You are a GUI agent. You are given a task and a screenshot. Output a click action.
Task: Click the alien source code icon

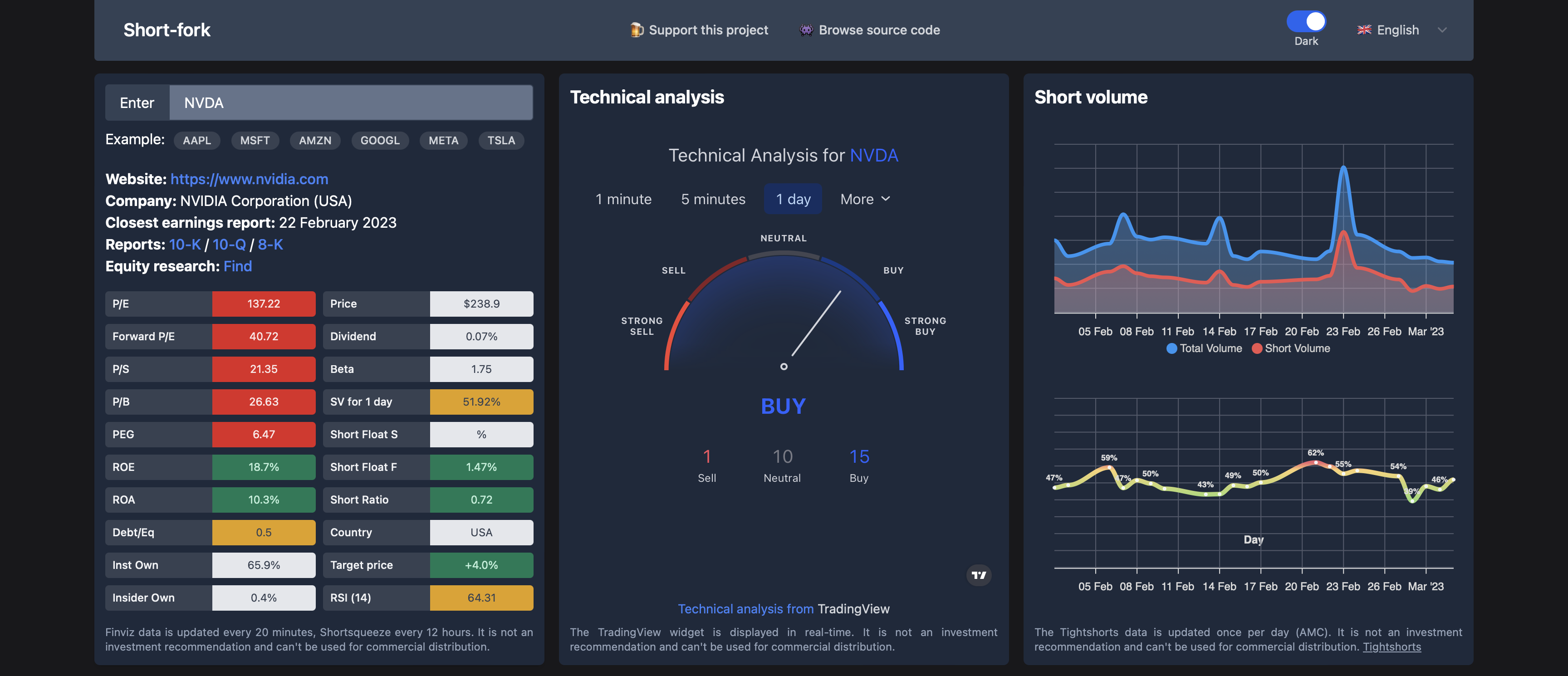click(806, 30)
